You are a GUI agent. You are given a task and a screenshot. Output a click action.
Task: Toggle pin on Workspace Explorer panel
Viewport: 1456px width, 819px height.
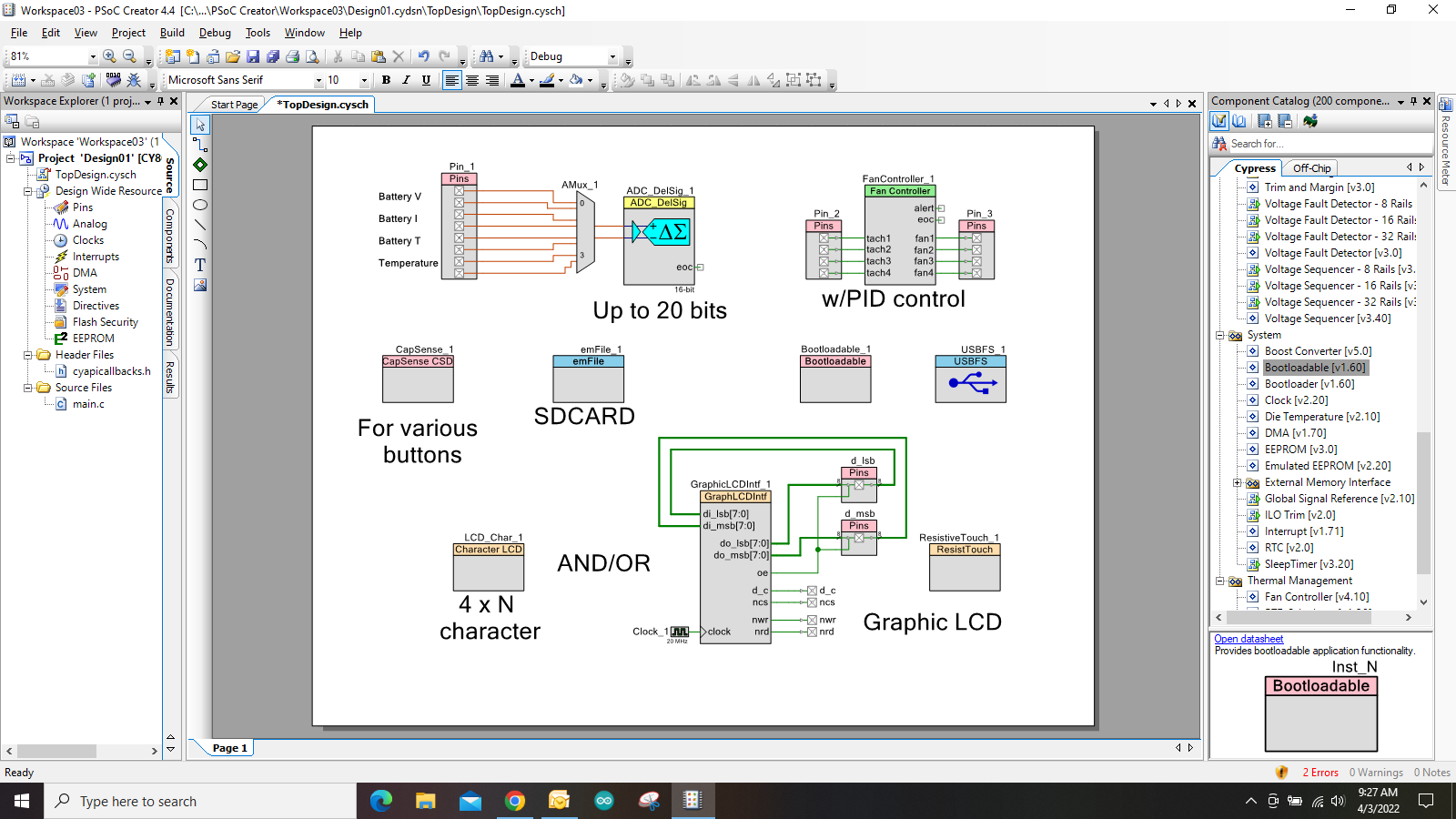click(x=160, y=101)
